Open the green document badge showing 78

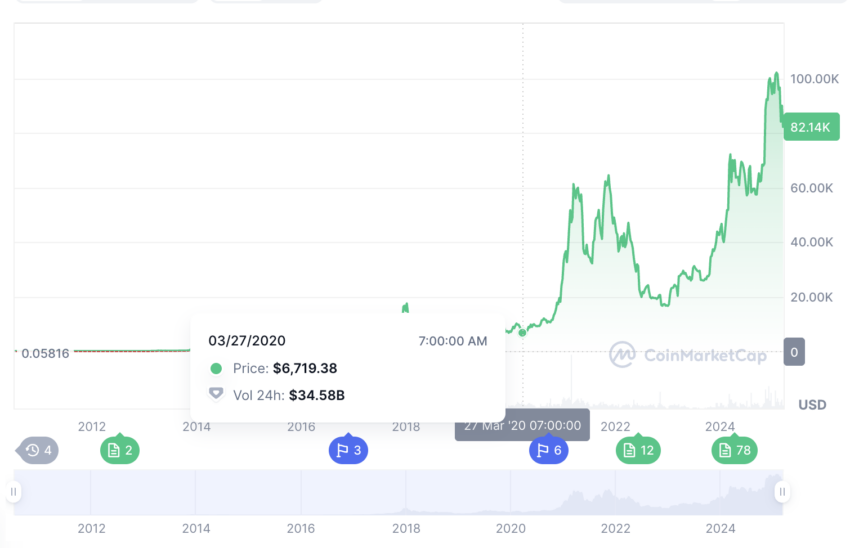pos(735,449)
